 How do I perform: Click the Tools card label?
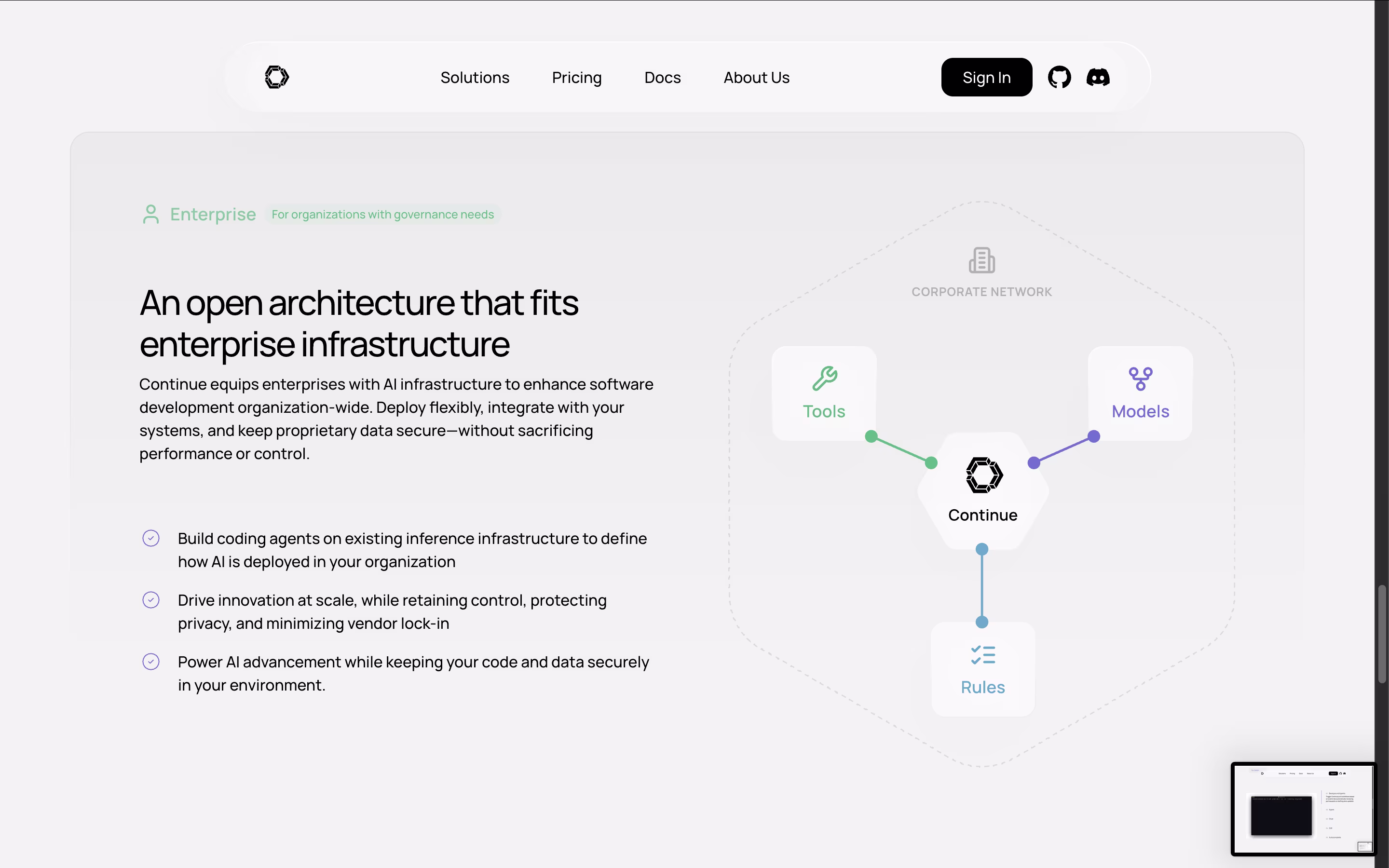coord(824,411)
